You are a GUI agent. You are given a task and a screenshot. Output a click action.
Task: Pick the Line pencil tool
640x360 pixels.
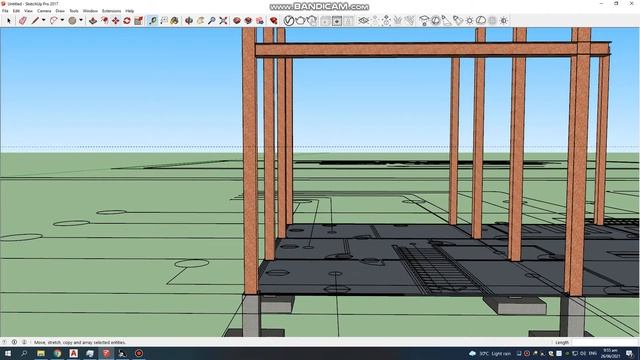pos(36,20)
